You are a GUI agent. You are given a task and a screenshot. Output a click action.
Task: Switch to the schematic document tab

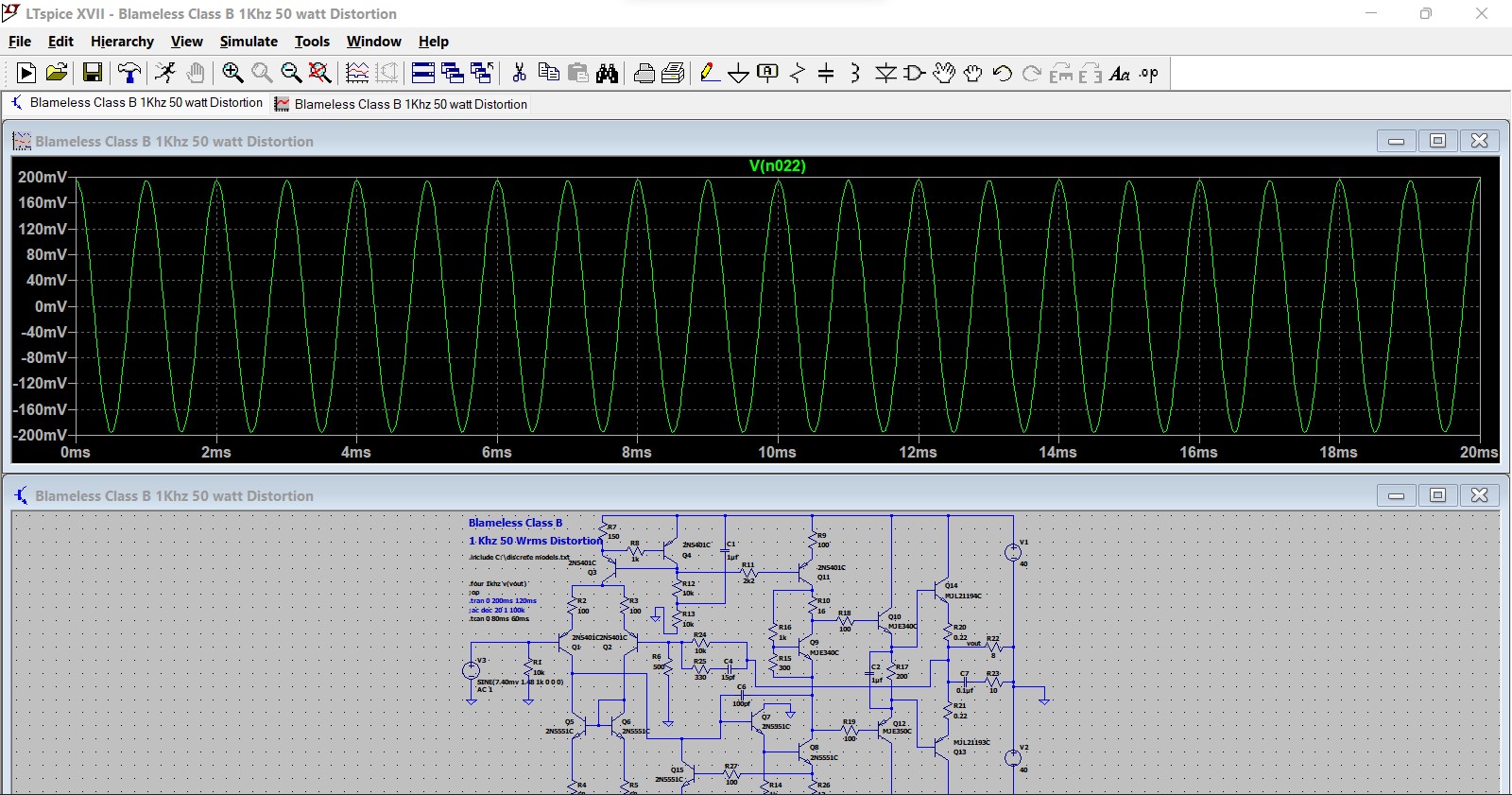click(136, 103)
